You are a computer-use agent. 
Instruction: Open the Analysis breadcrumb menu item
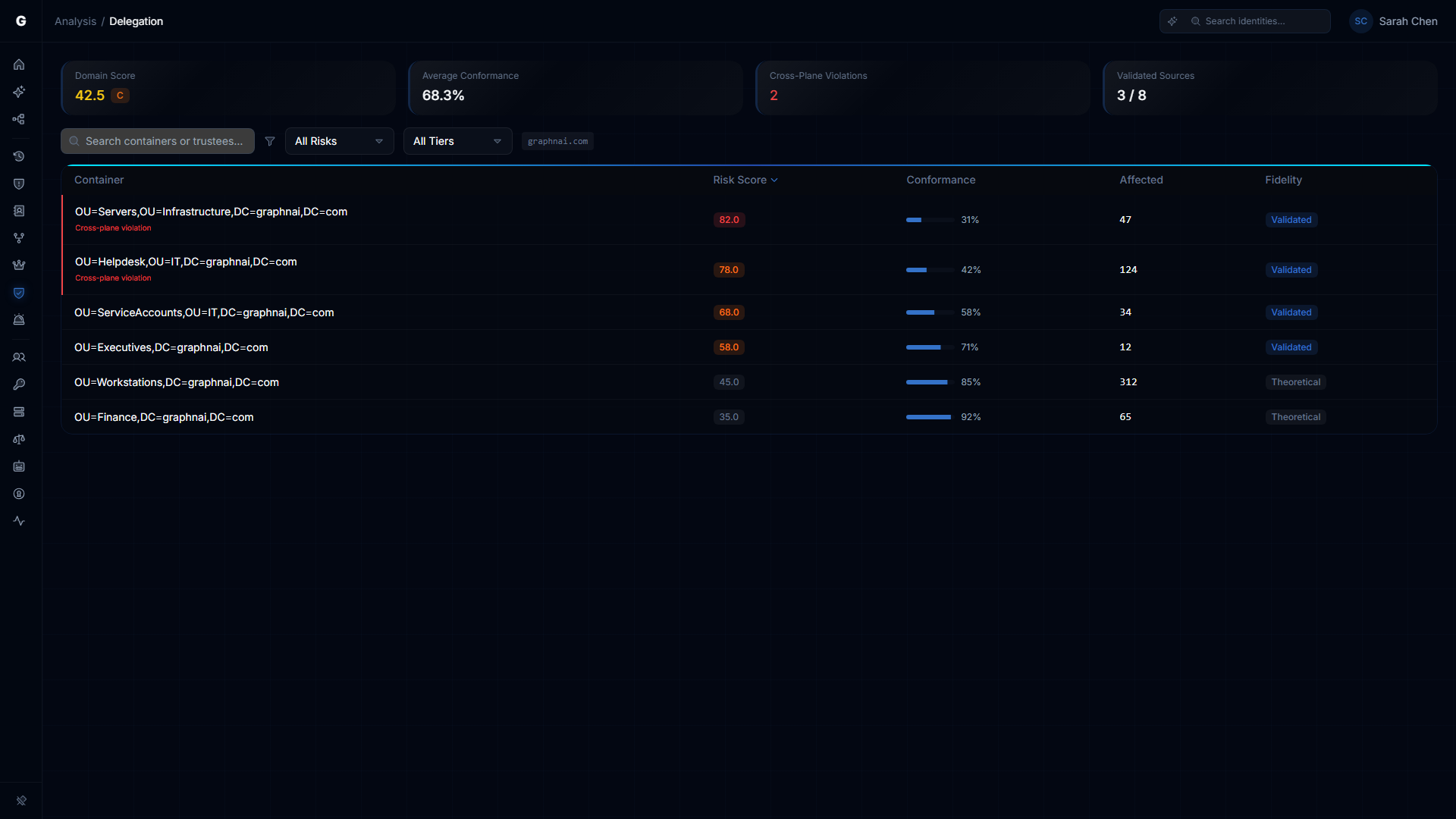point(74,21)
